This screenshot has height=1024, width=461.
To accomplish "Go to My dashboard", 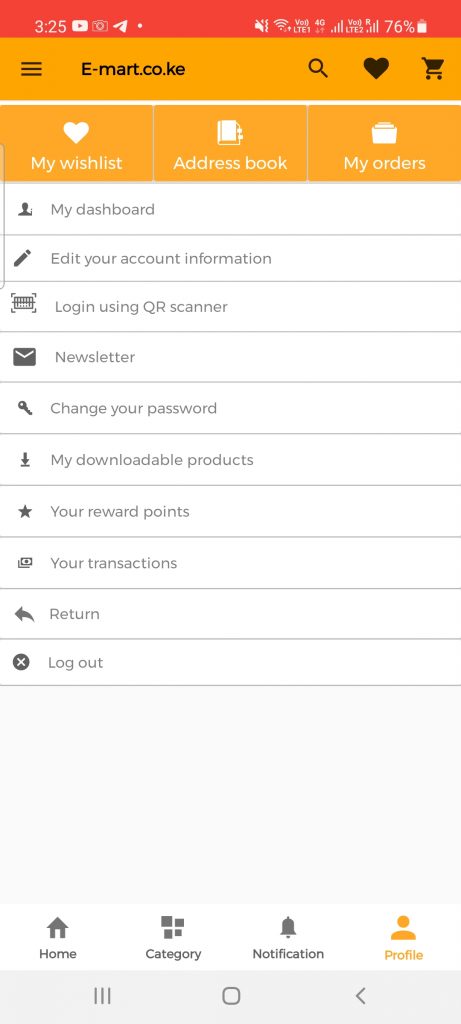I will pyautogui.click(x=230, y=210).
